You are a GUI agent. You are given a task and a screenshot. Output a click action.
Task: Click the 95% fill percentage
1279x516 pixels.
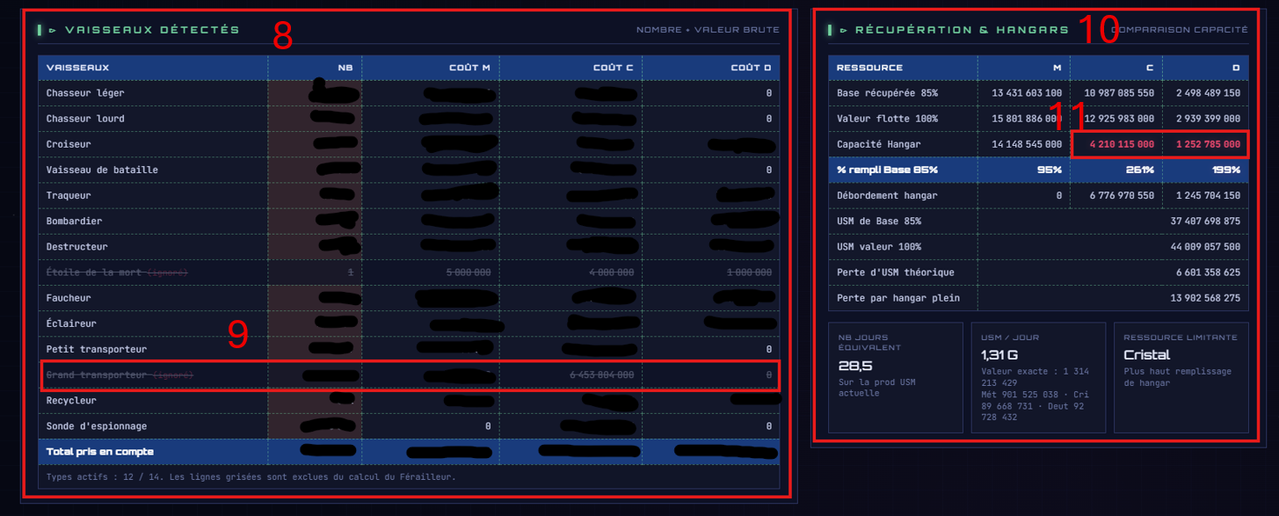click(1052, 170)
